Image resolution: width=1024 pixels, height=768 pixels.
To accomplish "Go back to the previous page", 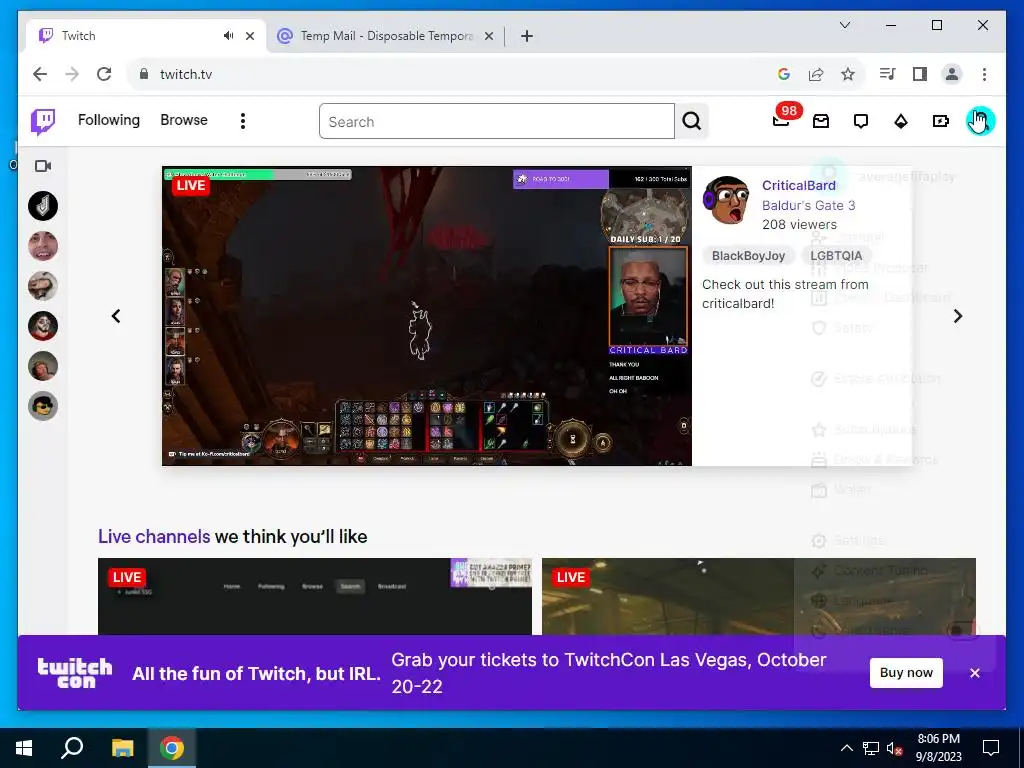I will point(40,74).
